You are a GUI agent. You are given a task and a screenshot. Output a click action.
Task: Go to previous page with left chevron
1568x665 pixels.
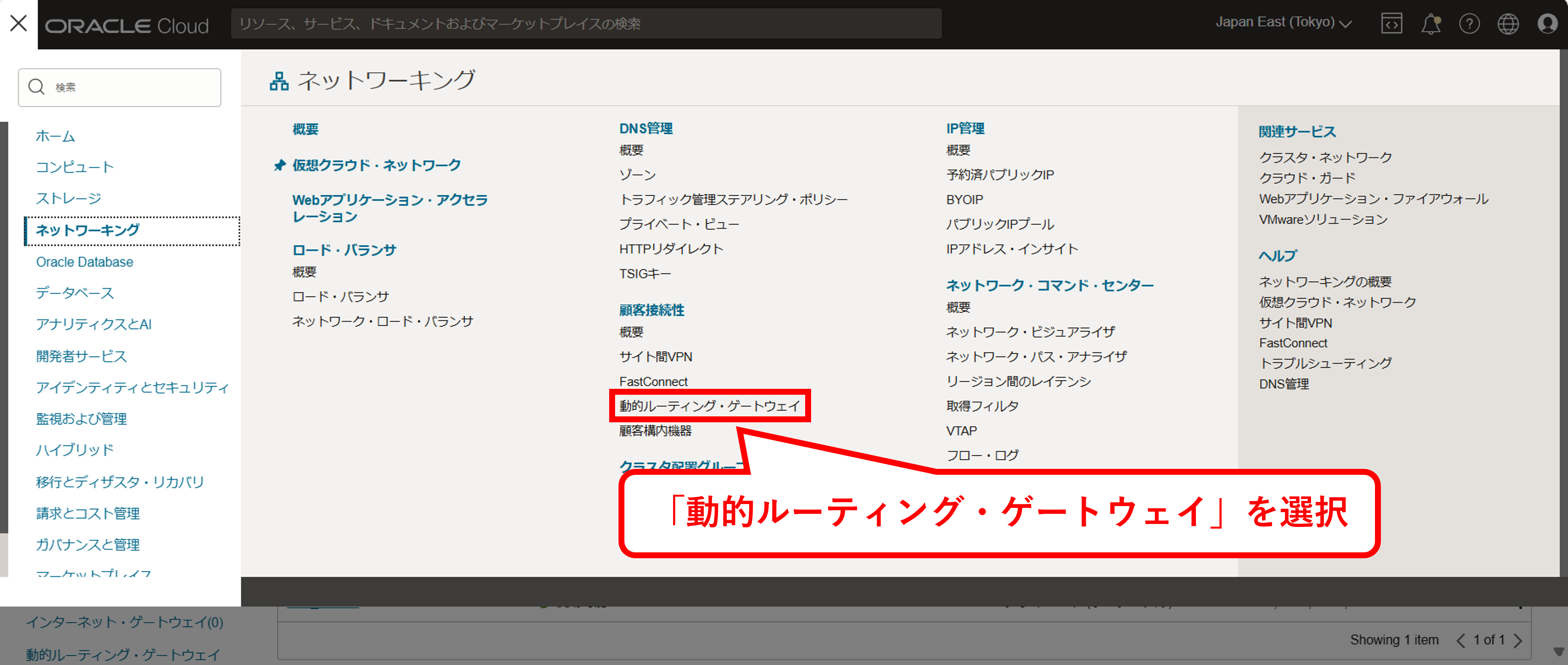click(1460, 640)
